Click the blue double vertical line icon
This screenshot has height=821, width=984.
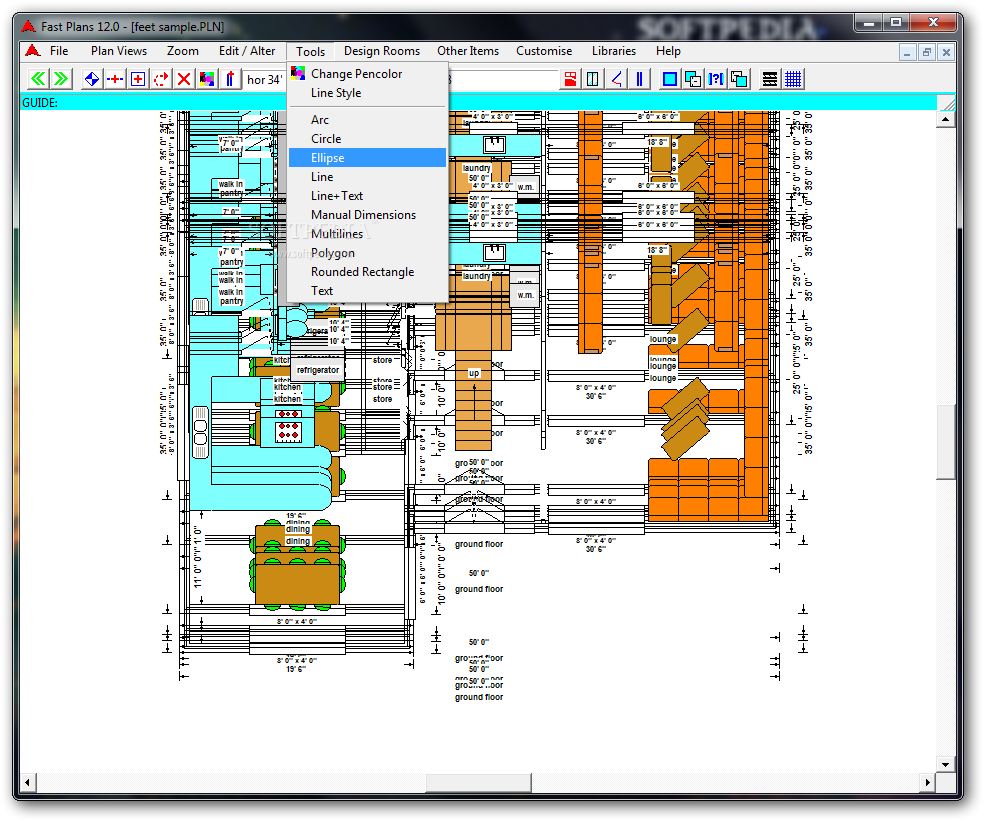point(639,79)
